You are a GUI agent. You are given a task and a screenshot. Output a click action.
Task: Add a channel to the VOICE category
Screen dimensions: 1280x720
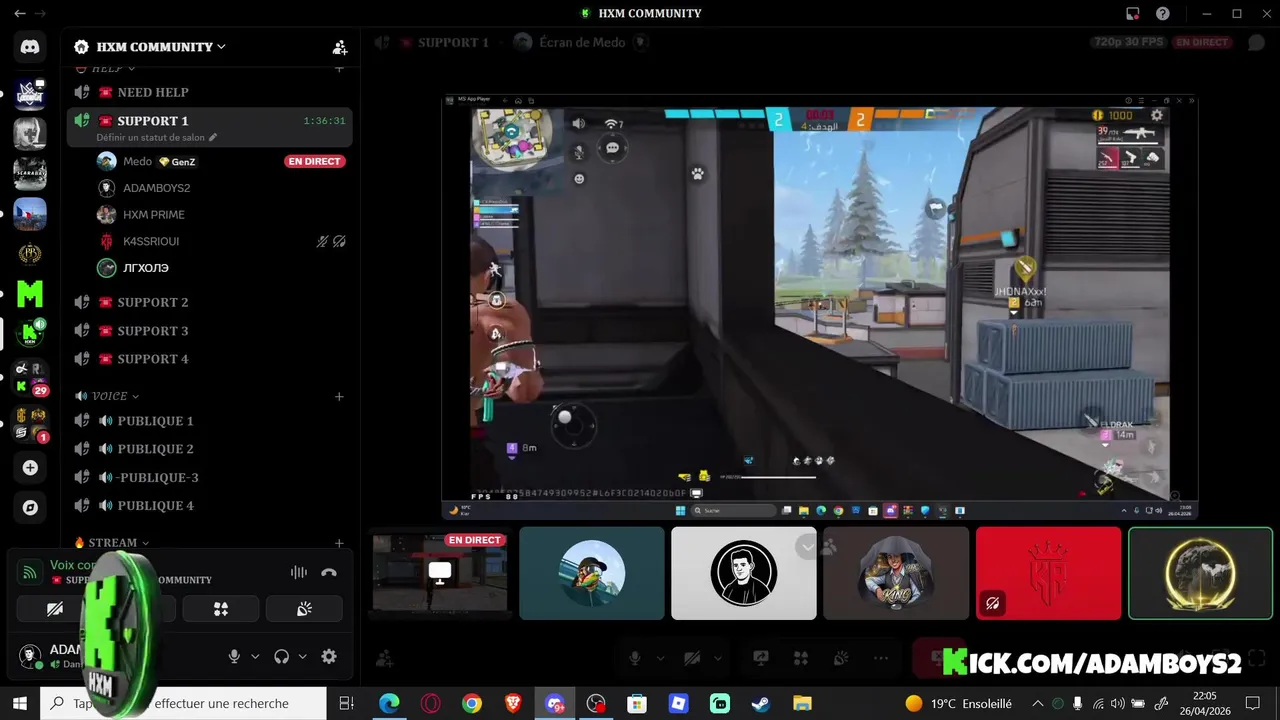pos(339,397)
